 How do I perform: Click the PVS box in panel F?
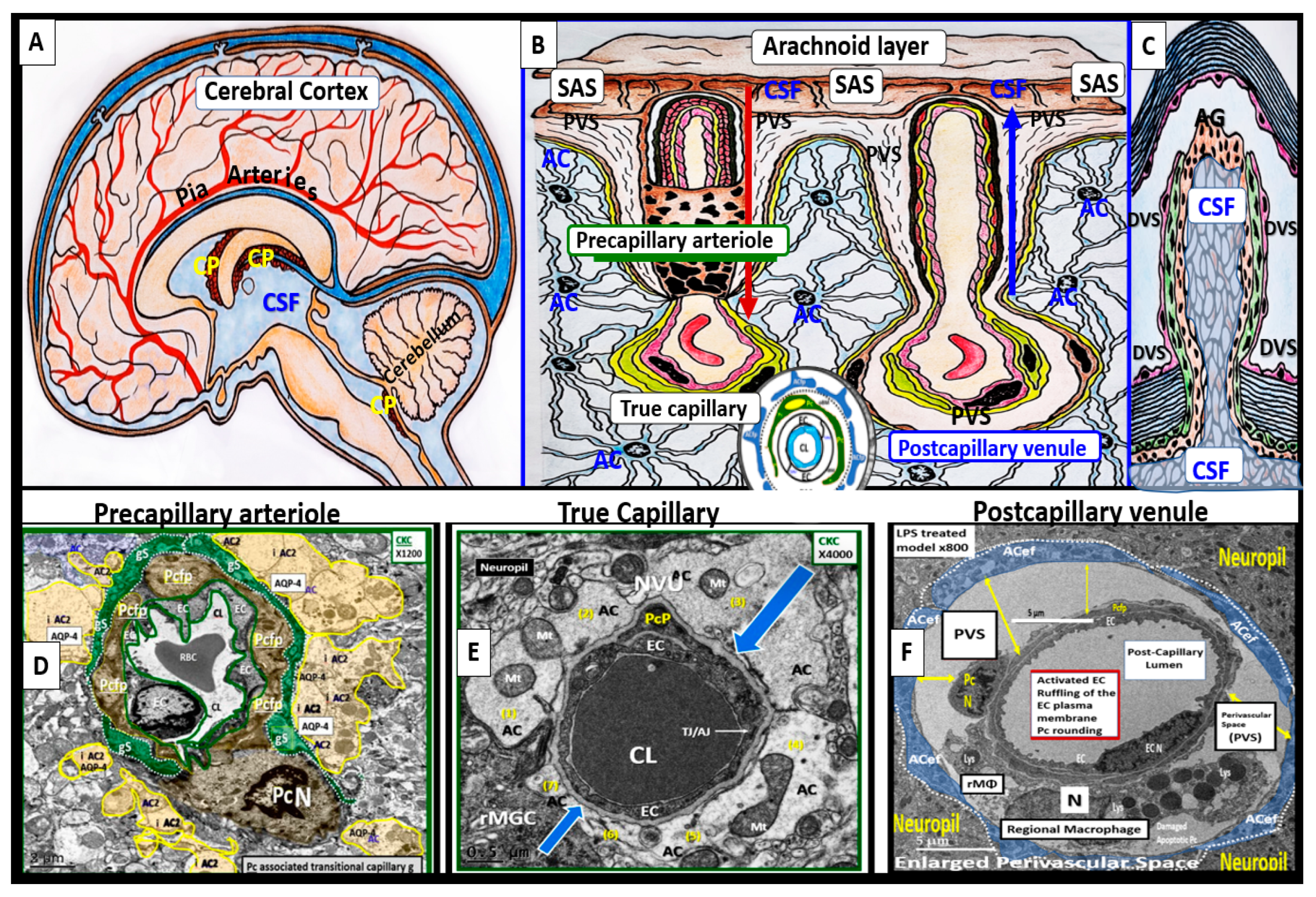pos(969,634)
